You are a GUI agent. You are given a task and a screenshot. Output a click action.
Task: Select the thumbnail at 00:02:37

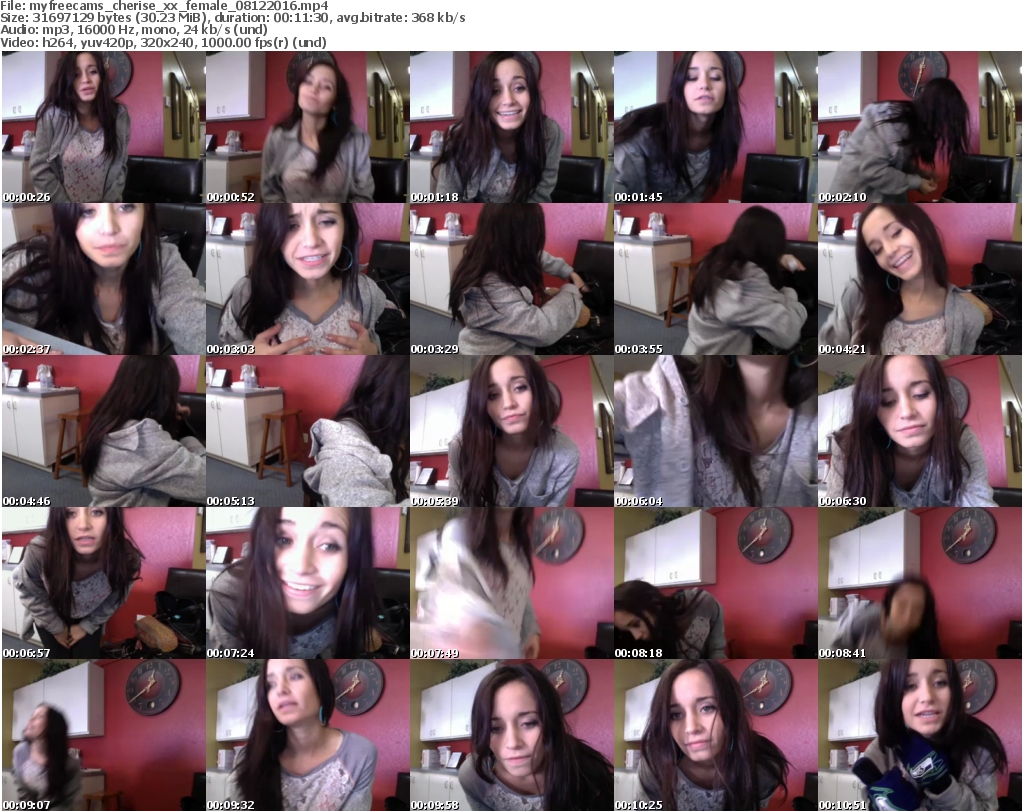pyautogui.click(x=104, y=279)
